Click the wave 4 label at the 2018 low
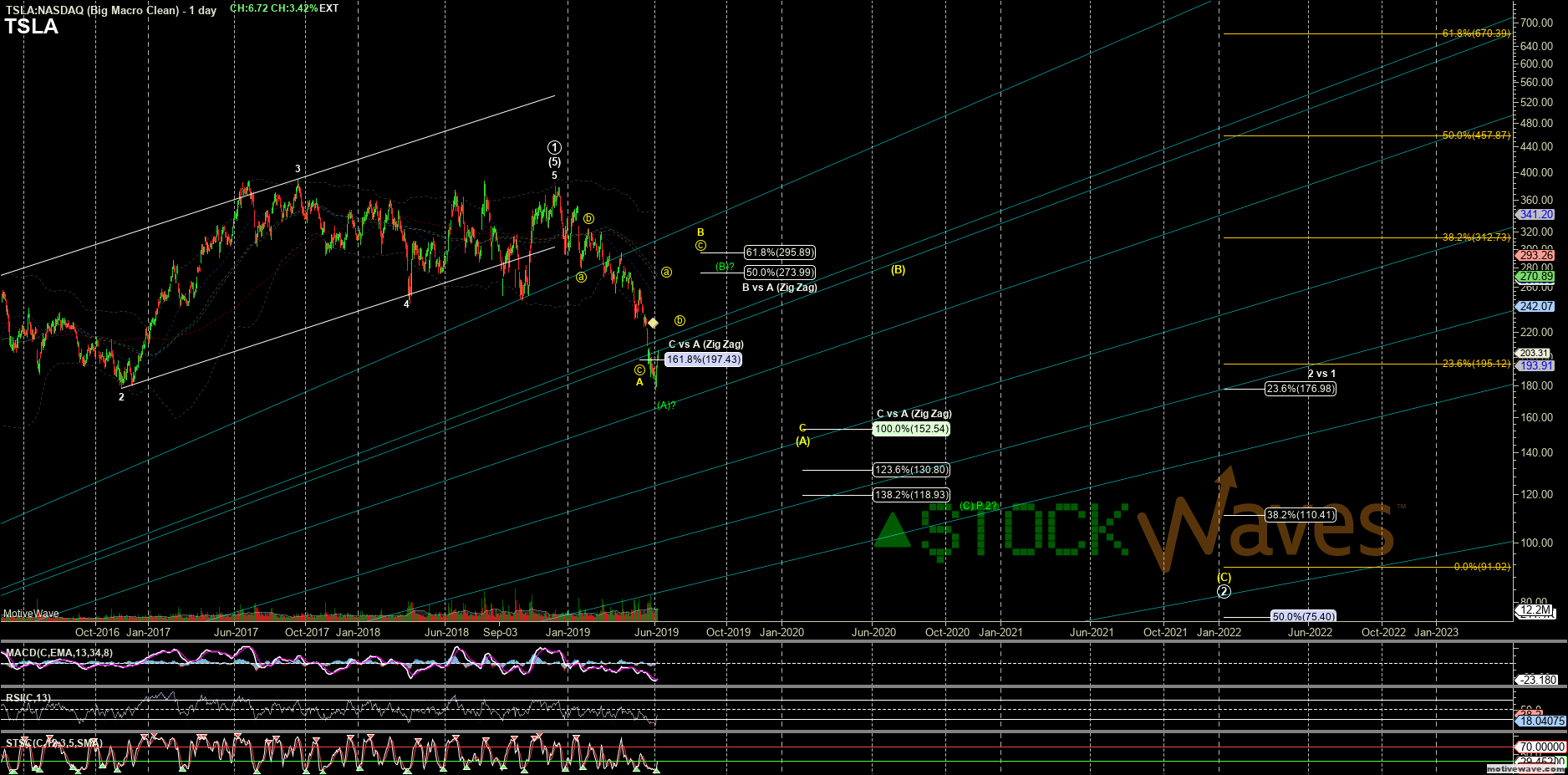Image resolution: width=1568 pixels, height=775 pixels. coord(407,304)
